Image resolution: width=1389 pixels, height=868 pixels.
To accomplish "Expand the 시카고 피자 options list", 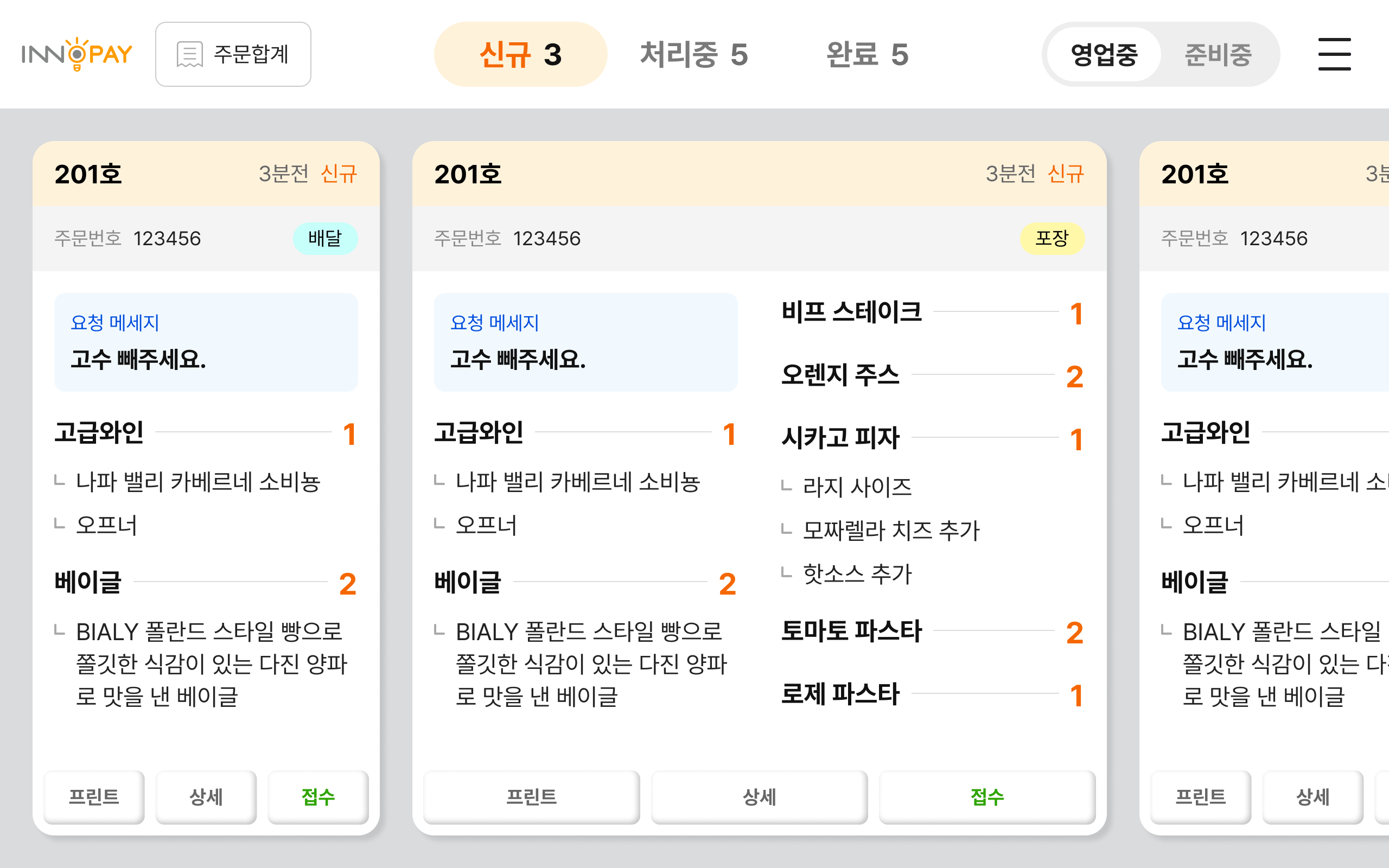I will point(842,437).
